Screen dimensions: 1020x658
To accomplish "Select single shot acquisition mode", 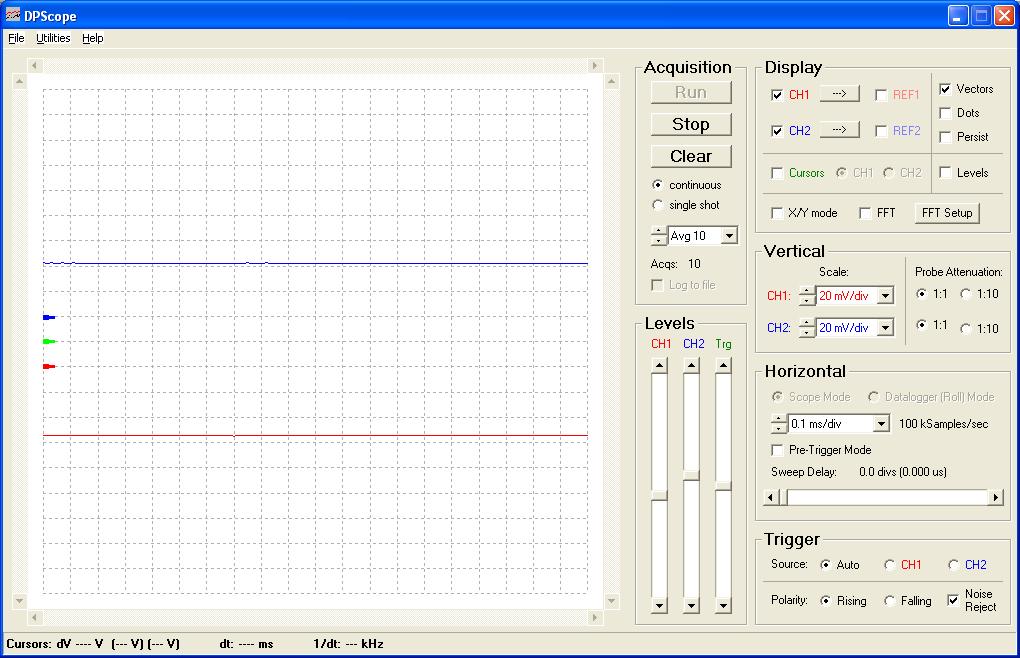I will (658, 205).
